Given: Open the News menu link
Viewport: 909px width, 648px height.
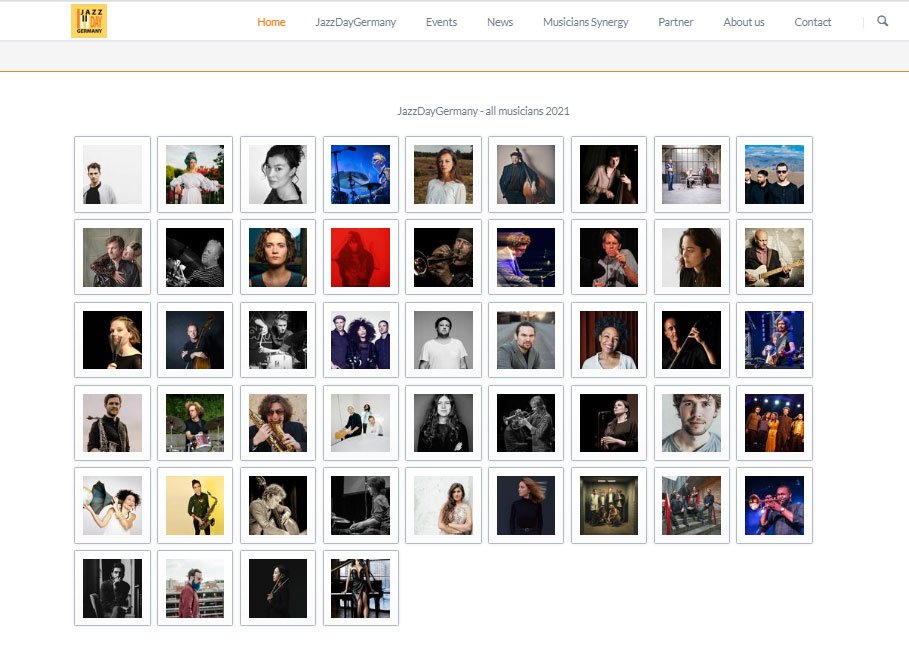Looking at the screenshot, I should (500, 22).
